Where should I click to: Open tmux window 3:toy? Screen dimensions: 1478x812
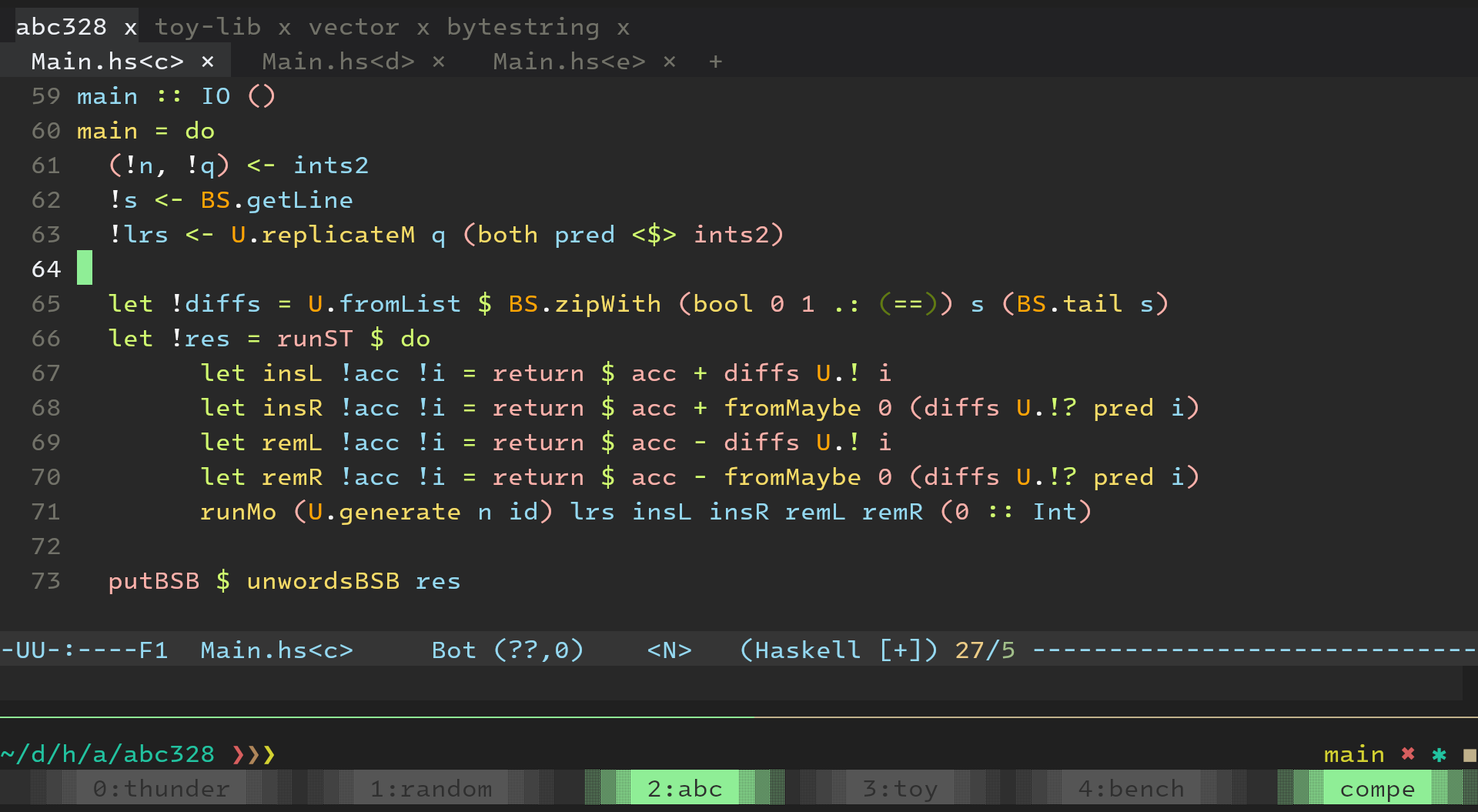click(901, 789)
